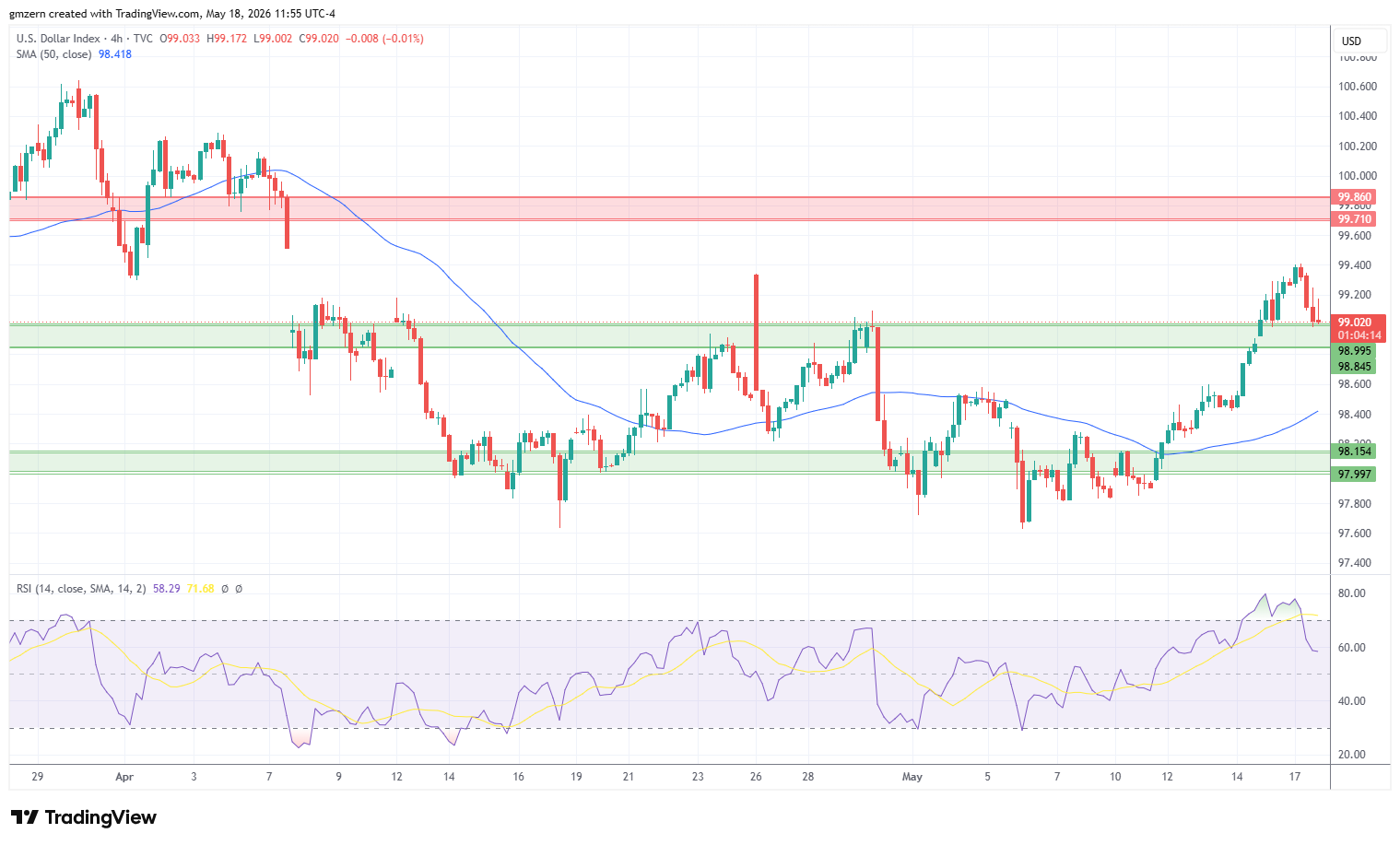Viewport: 1400px width, 845px height.
Task: Click the green 98.154 support price label
Action: [x=1355, y=451]
